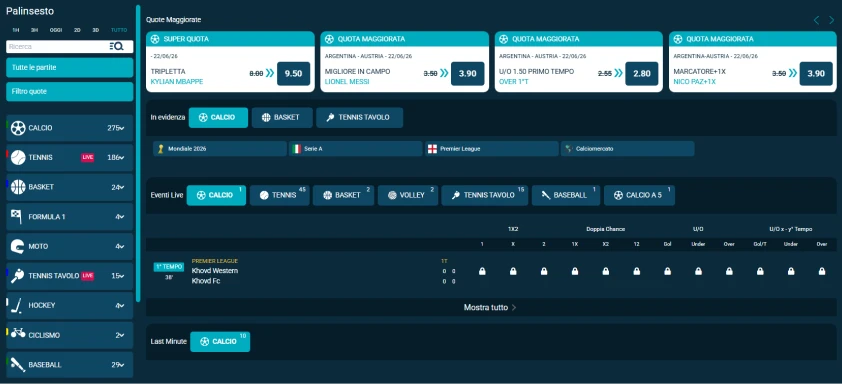Image resolution: width=842 pixels, height=384 pixels.
Task: Click the locked draw X odds padlock
Action: tap(513, 271)
